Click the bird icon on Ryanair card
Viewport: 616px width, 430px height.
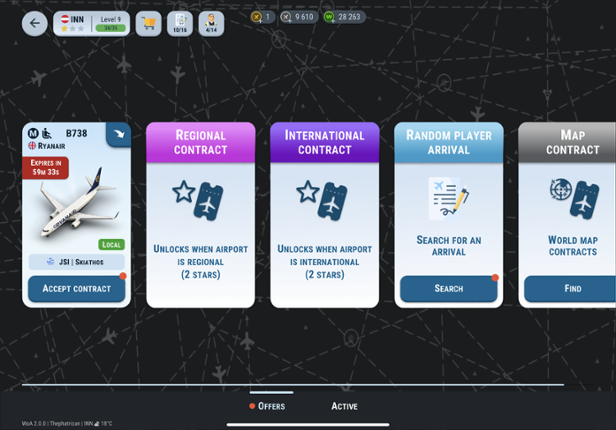point(119,134)
